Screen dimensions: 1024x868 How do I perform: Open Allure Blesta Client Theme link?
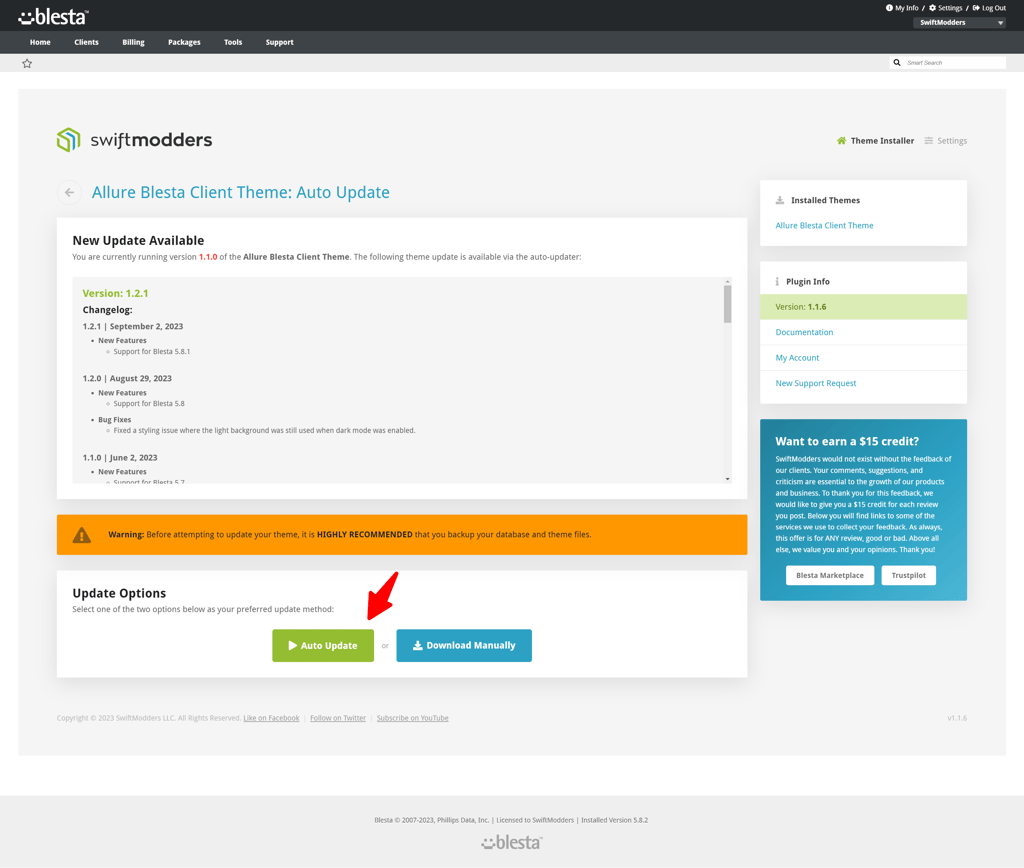(x=824, y=226)
